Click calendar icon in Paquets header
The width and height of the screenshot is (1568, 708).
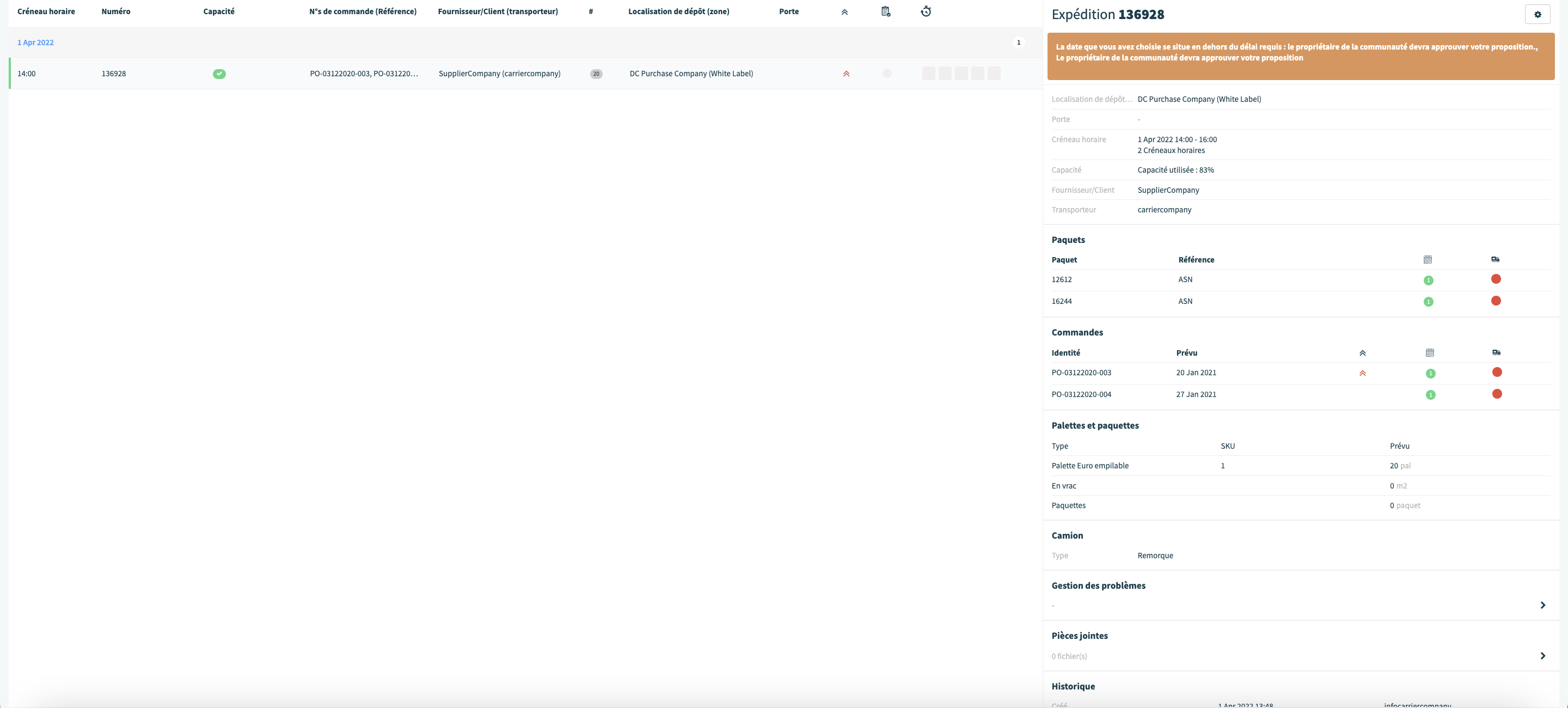coord(1428,259)
